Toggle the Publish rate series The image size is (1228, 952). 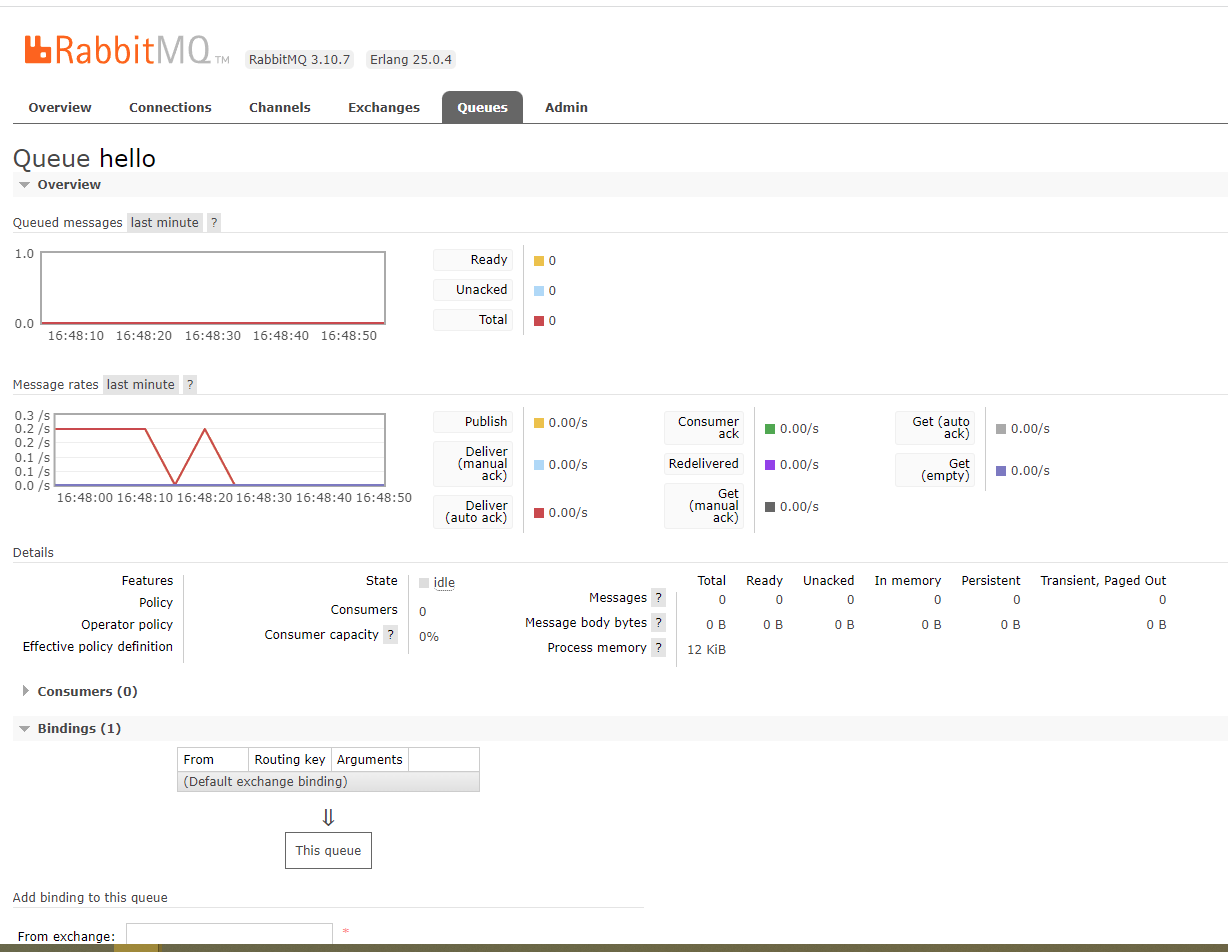click(x=473, y=422)
